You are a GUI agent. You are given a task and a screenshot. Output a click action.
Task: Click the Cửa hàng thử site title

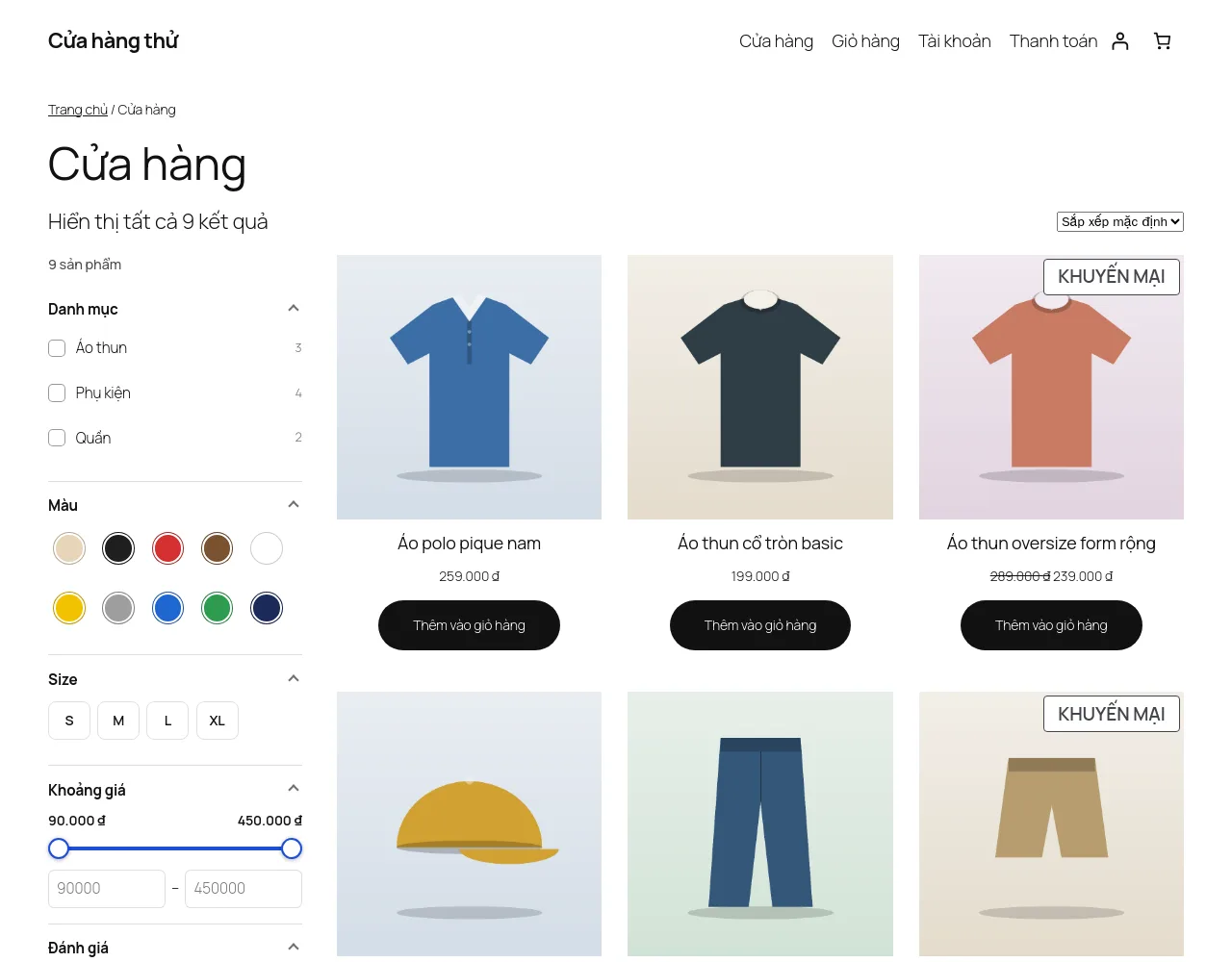point(114,40)
